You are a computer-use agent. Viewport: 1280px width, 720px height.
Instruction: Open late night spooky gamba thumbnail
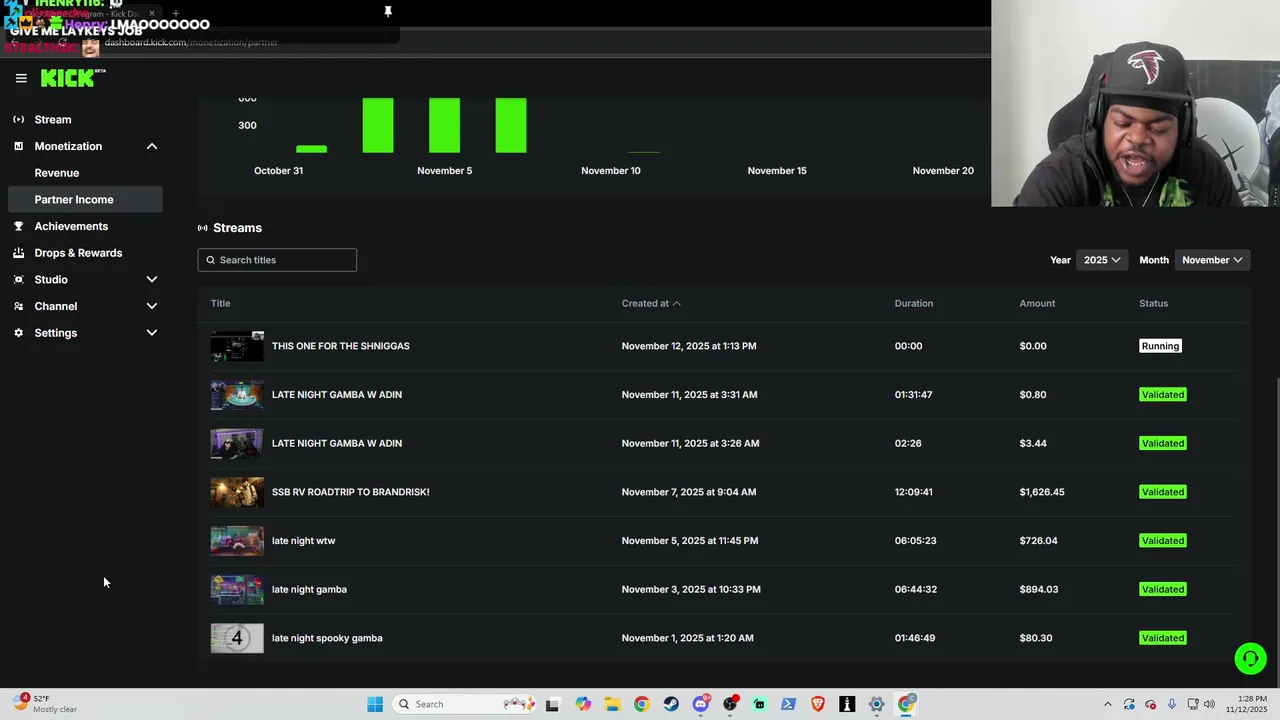point(237,638)
